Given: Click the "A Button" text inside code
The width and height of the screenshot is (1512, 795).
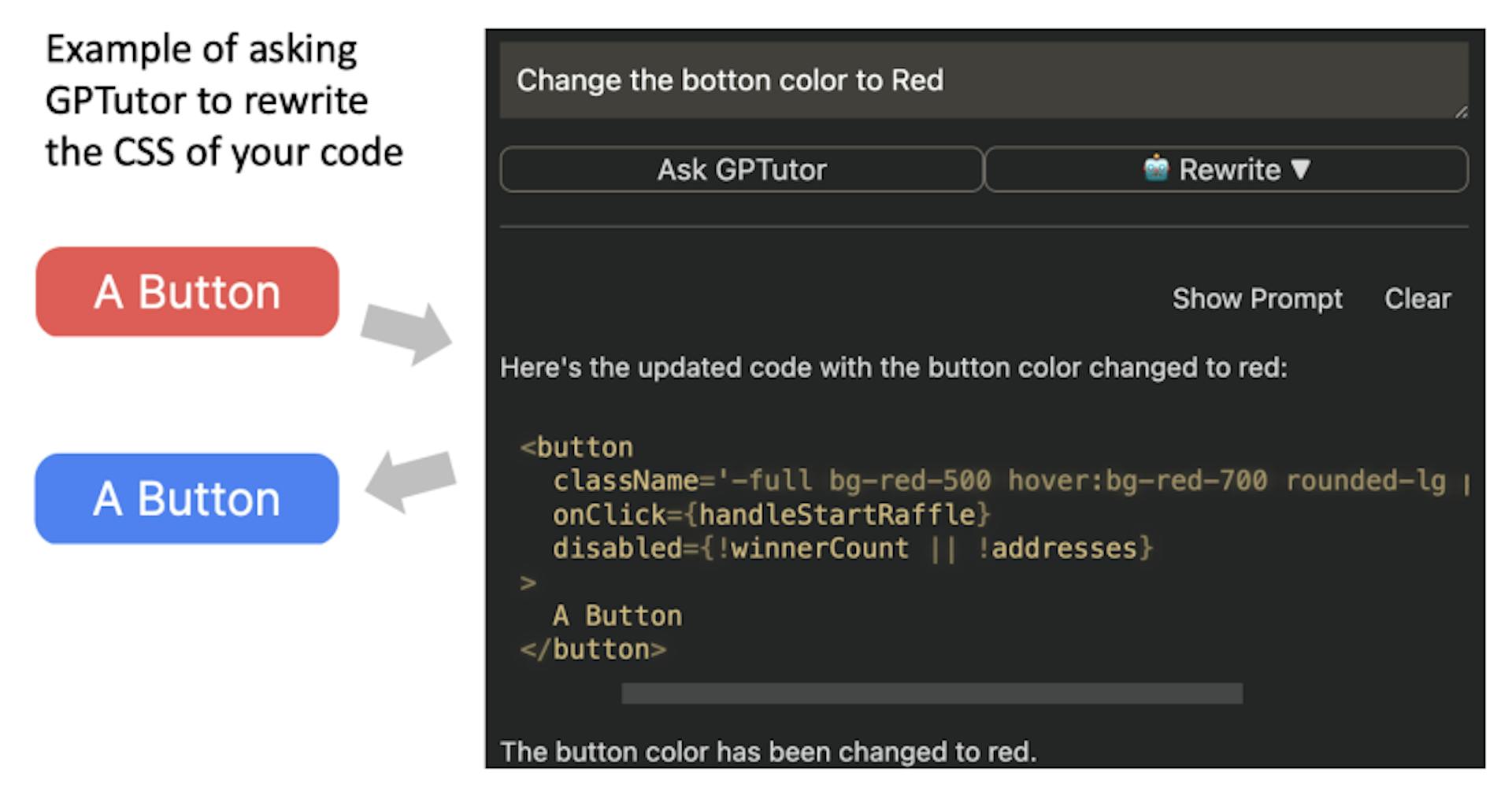Looking at the screenshot, I should pos(617,616).
